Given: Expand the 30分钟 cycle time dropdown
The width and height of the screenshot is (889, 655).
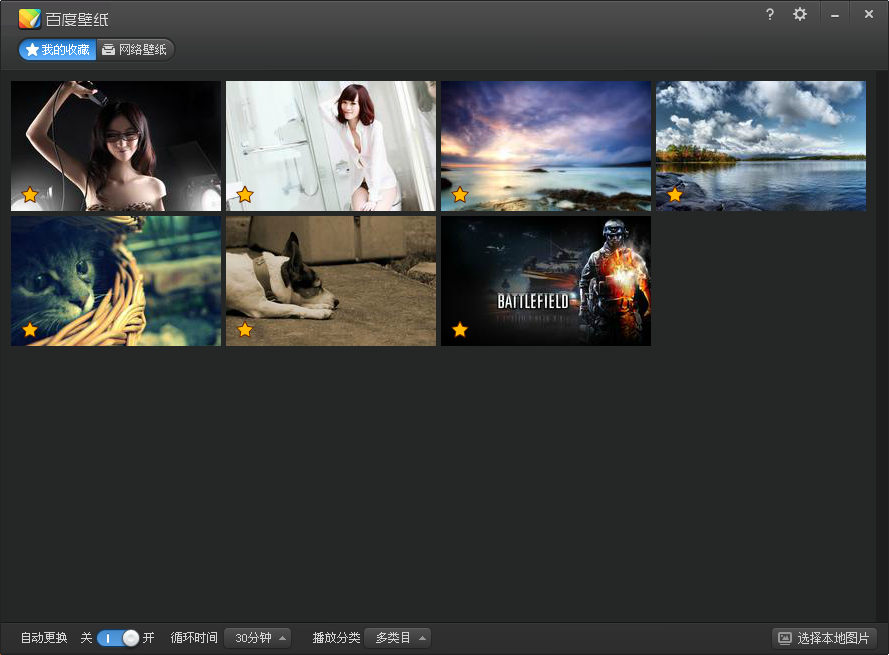Looking at the screenshot, I should tap(258, 638).
